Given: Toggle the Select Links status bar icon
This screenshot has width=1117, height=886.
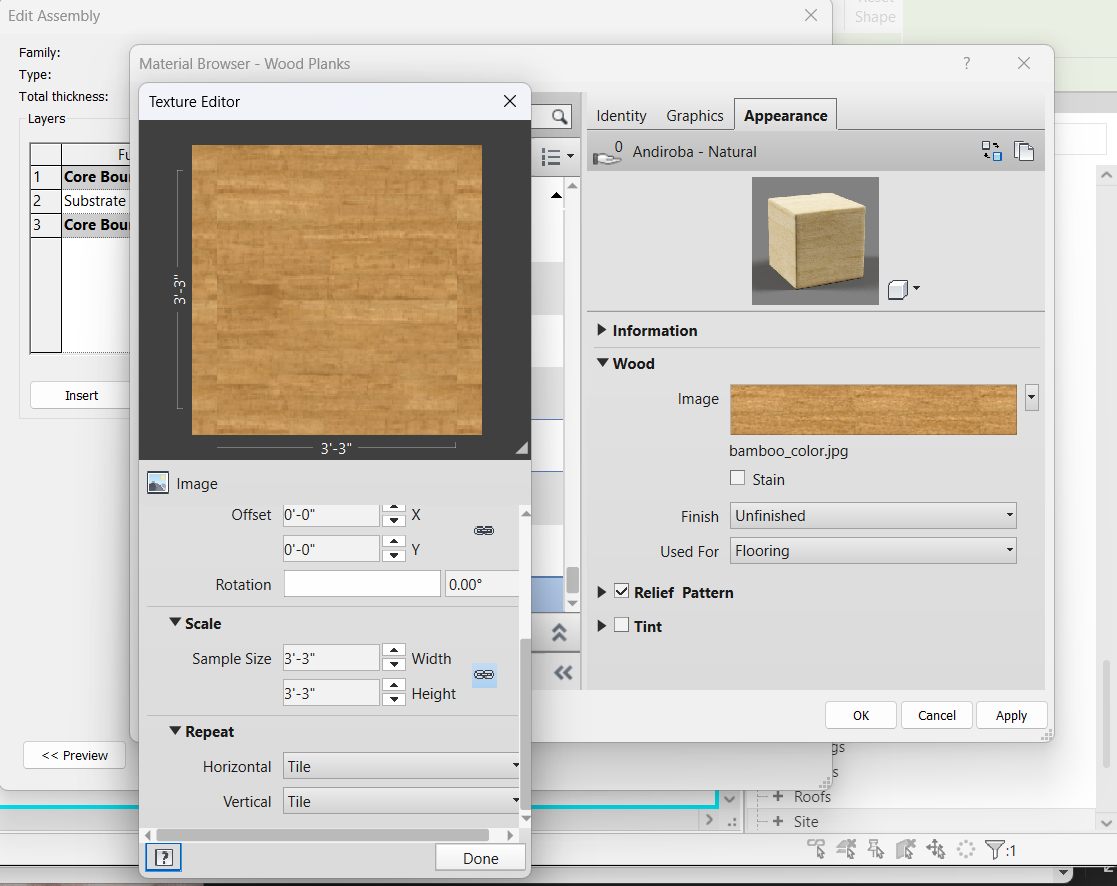Looking at the screenshot, I should click(817, 847).
